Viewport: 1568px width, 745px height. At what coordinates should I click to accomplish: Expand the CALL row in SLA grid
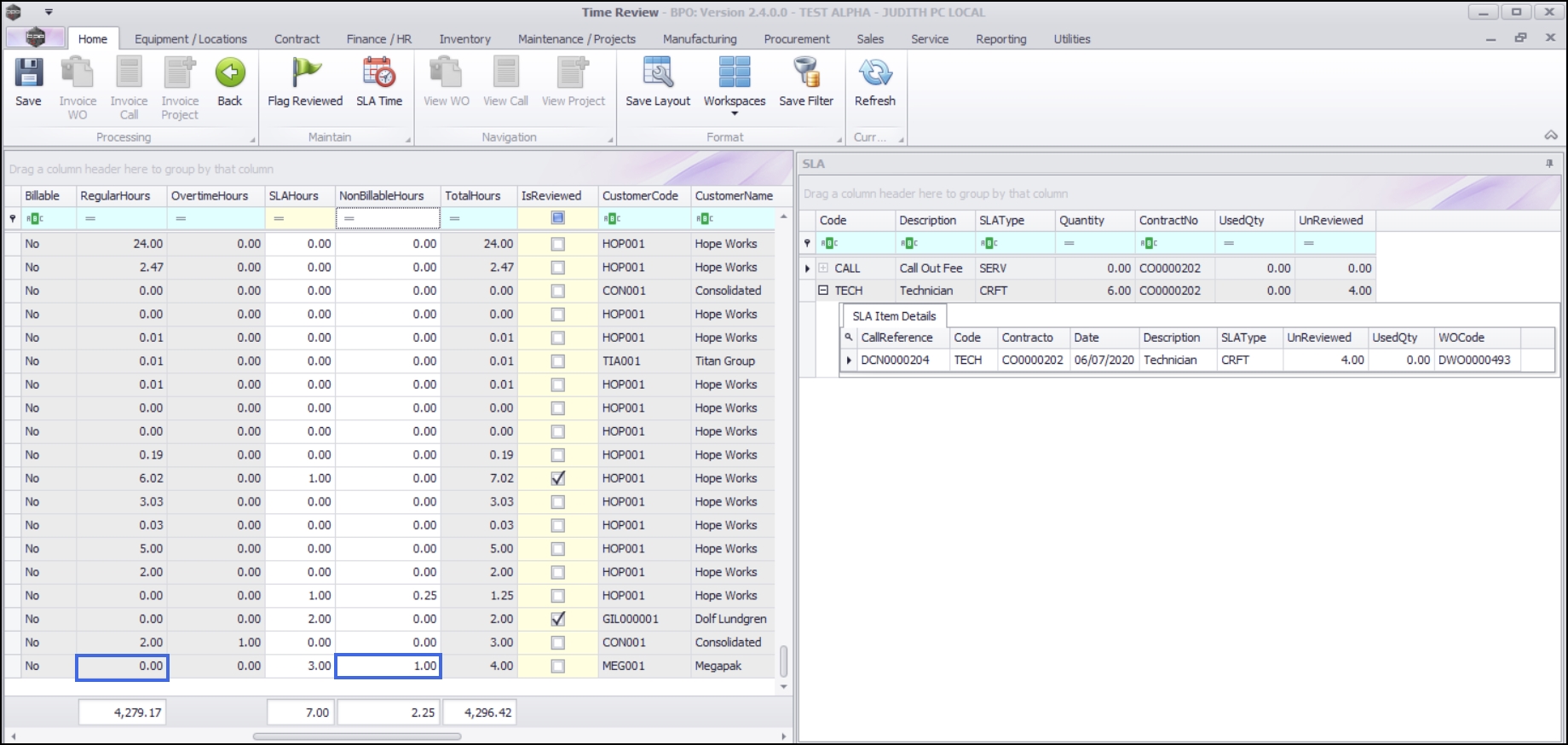pos(823,268)
